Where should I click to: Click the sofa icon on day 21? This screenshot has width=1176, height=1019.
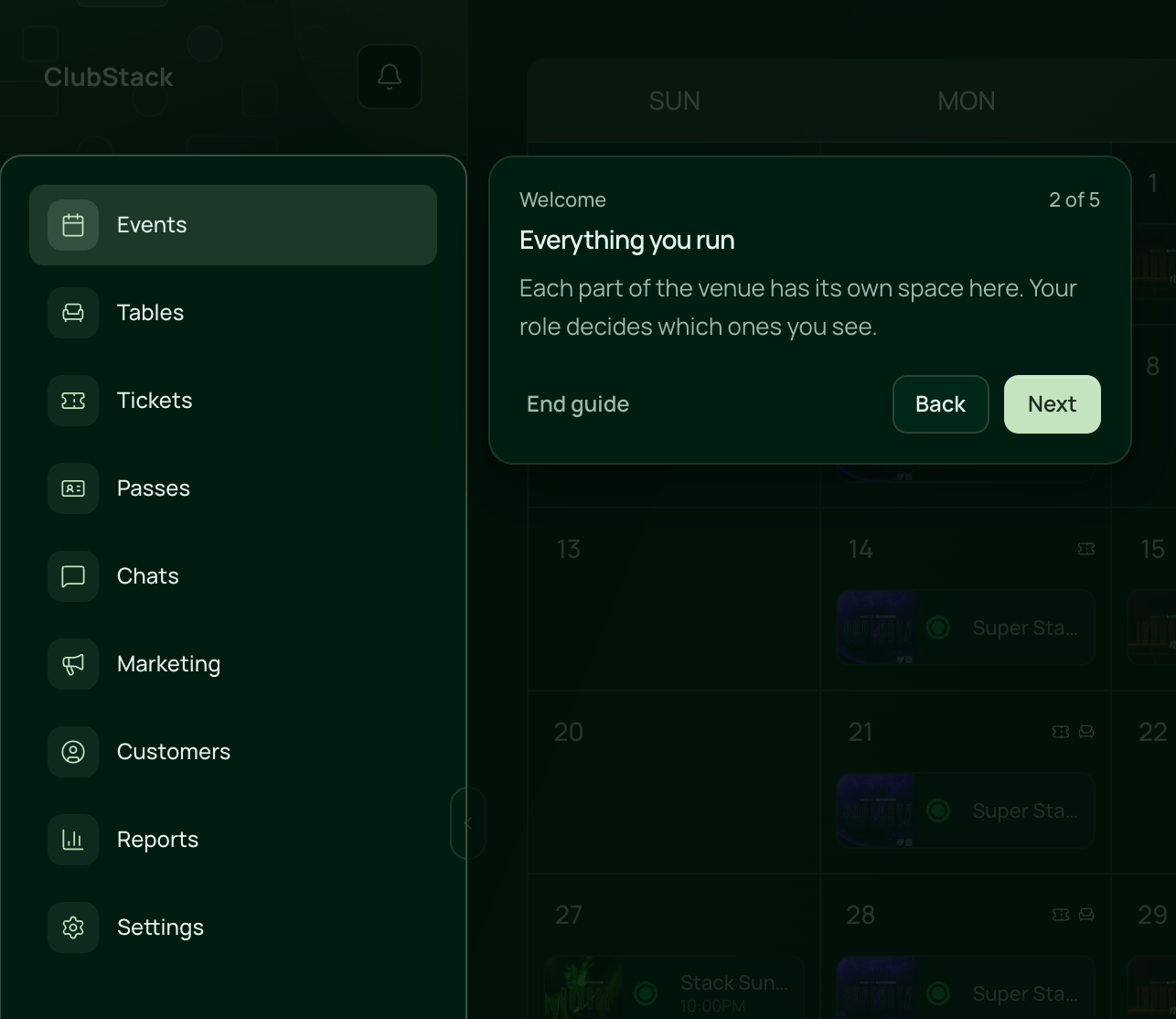point(1086,732)
